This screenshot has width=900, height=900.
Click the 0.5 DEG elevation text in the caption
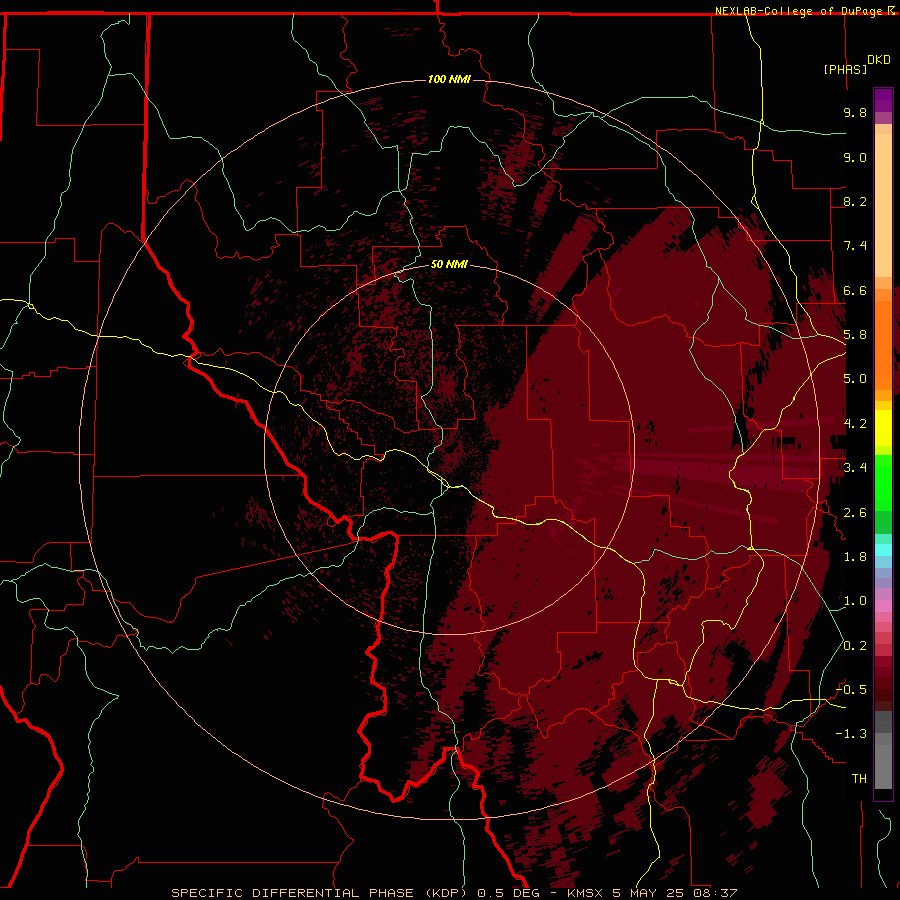[509, 893]
